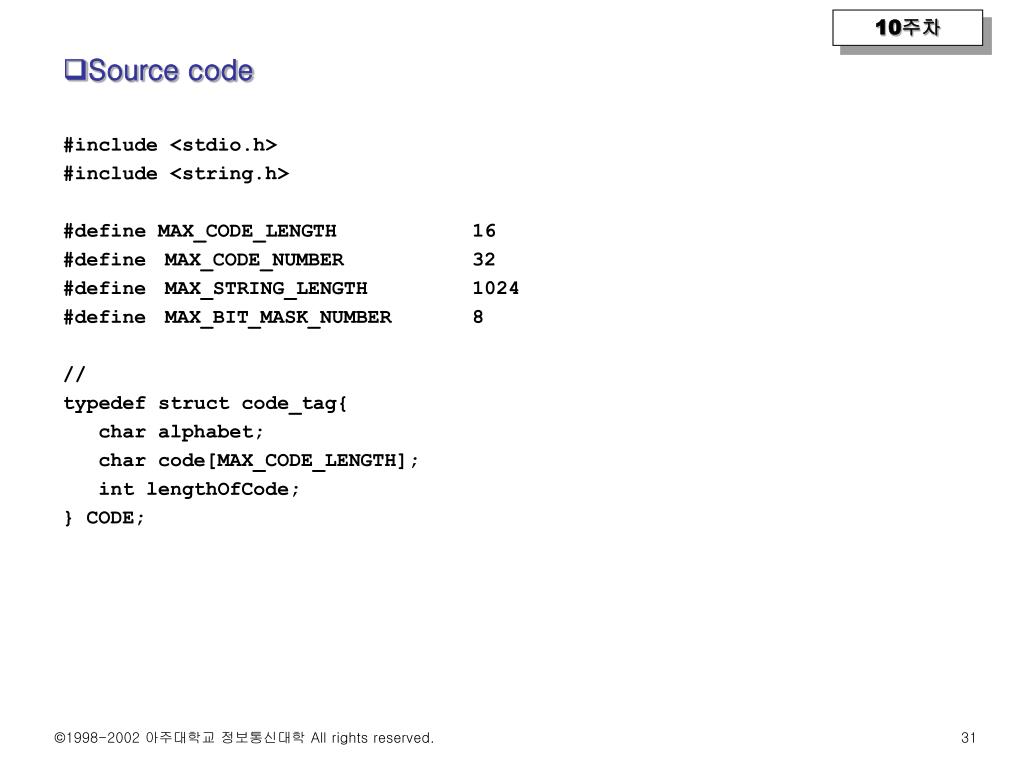Click the slide page number 31
Image resolution: width=1024 pixels, height=768 pixels.
(x=968, y=738)
